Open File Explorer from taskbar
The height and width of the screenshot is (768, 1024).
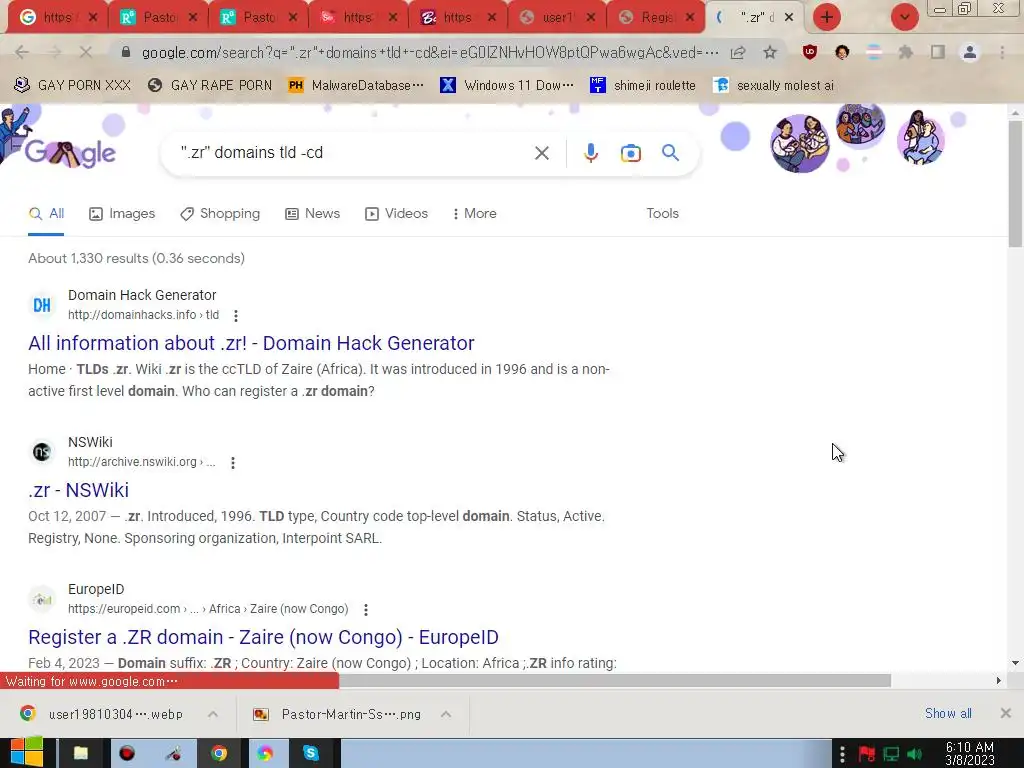click(80, 754)
